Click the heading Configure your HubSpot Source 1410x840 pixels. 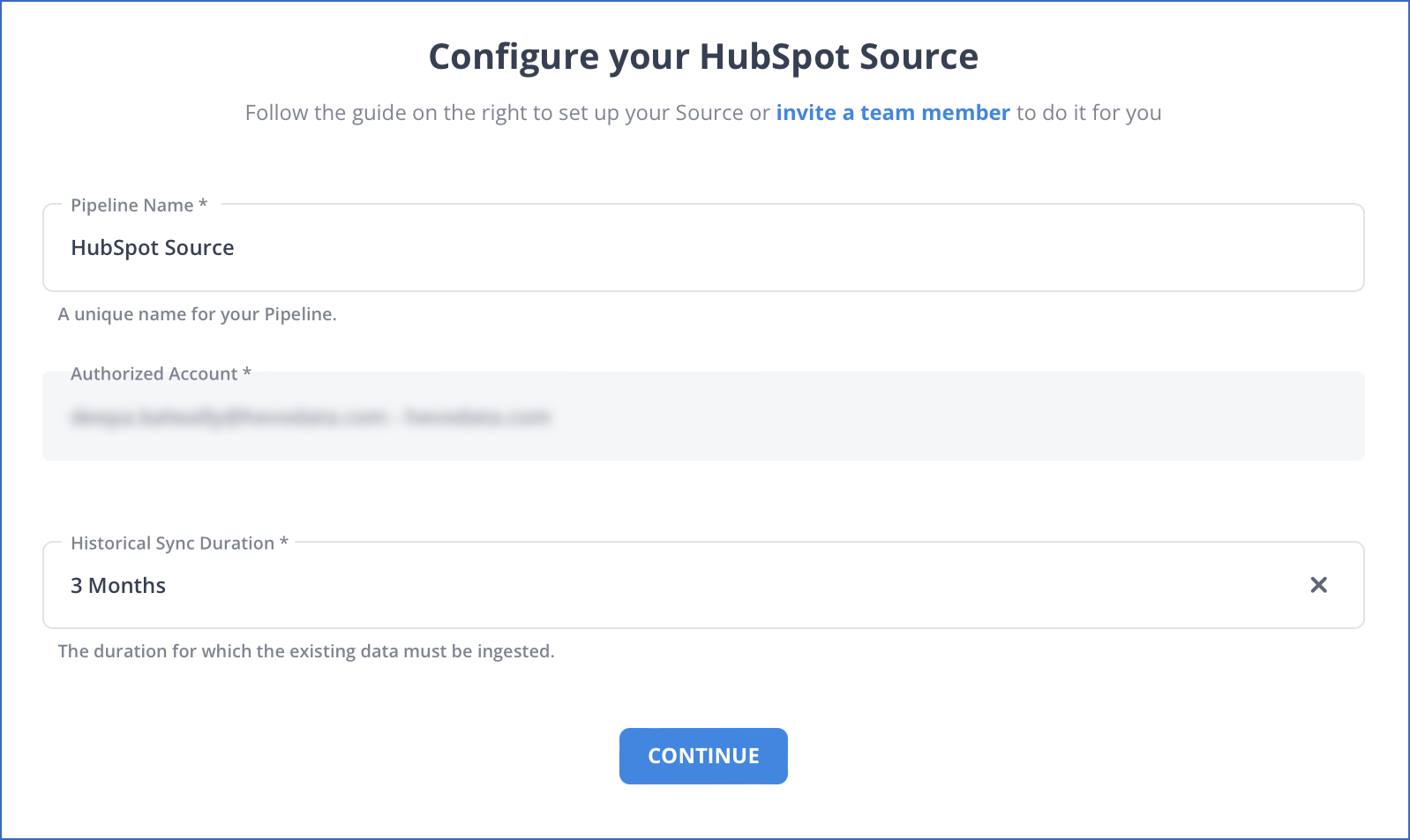coord(703,56)
